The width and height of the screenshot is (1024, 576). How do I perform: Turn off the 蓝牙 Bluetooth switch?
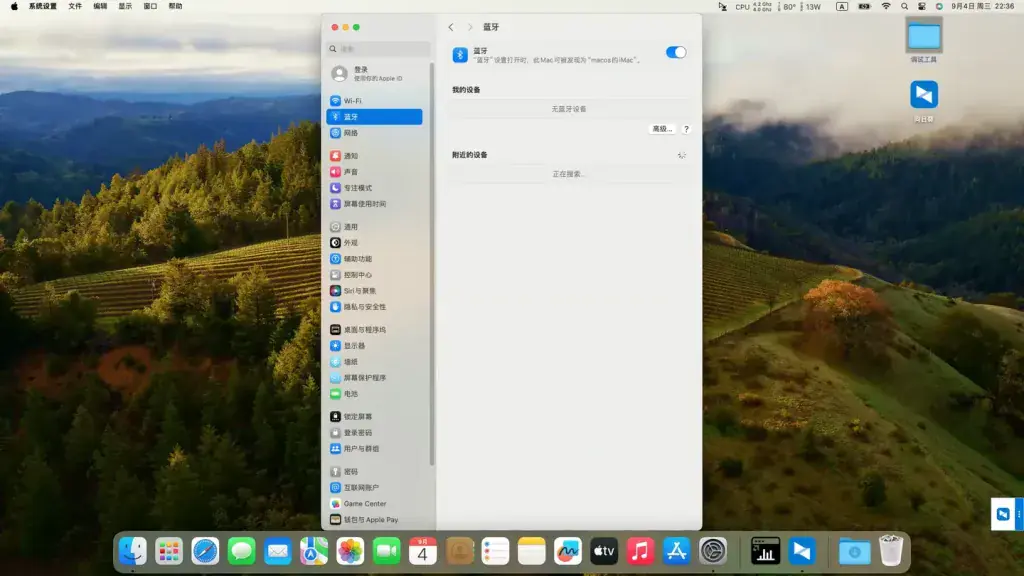(676, 52)
